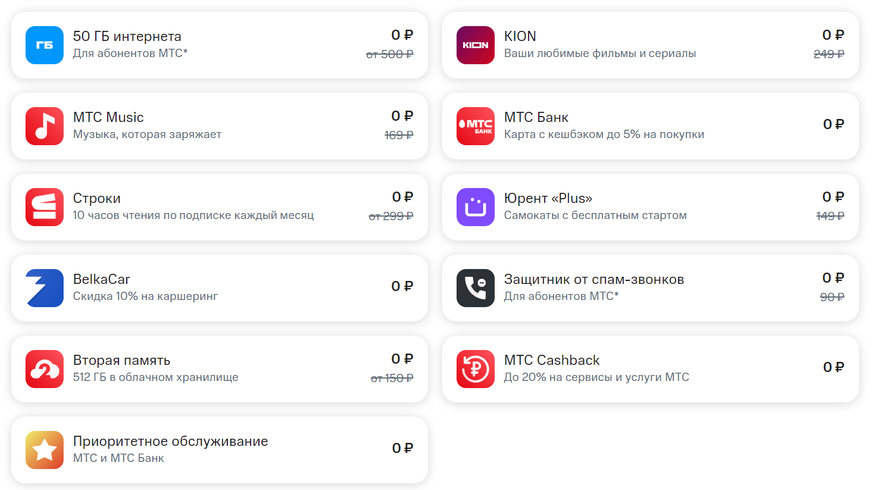The height and width of the screenshot is (490, 877).
Task: Click the Вторая память 512 ГБ description
Action: click(x=155, y=378)
